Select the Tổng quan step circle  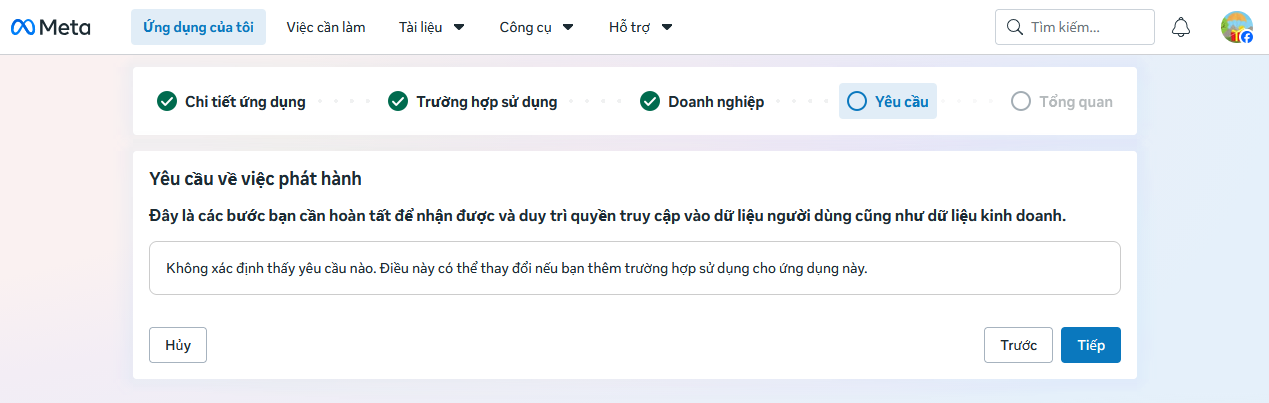pos(1021,101)
